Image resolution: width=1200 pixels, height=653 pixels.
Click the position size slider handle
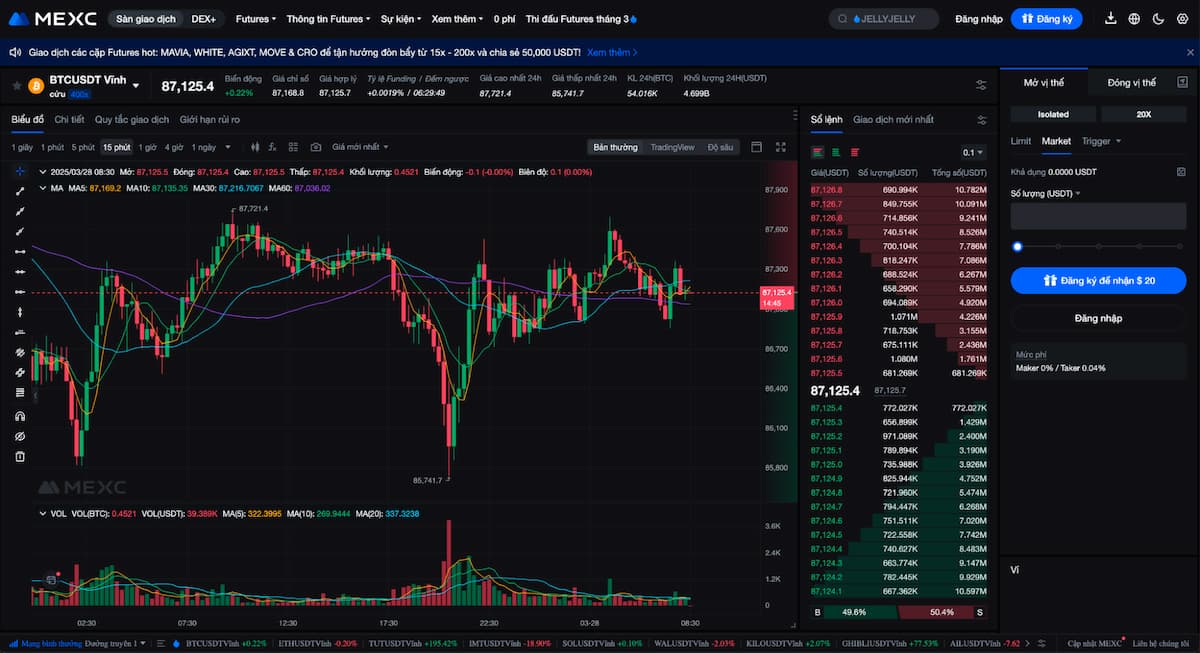1017,246
